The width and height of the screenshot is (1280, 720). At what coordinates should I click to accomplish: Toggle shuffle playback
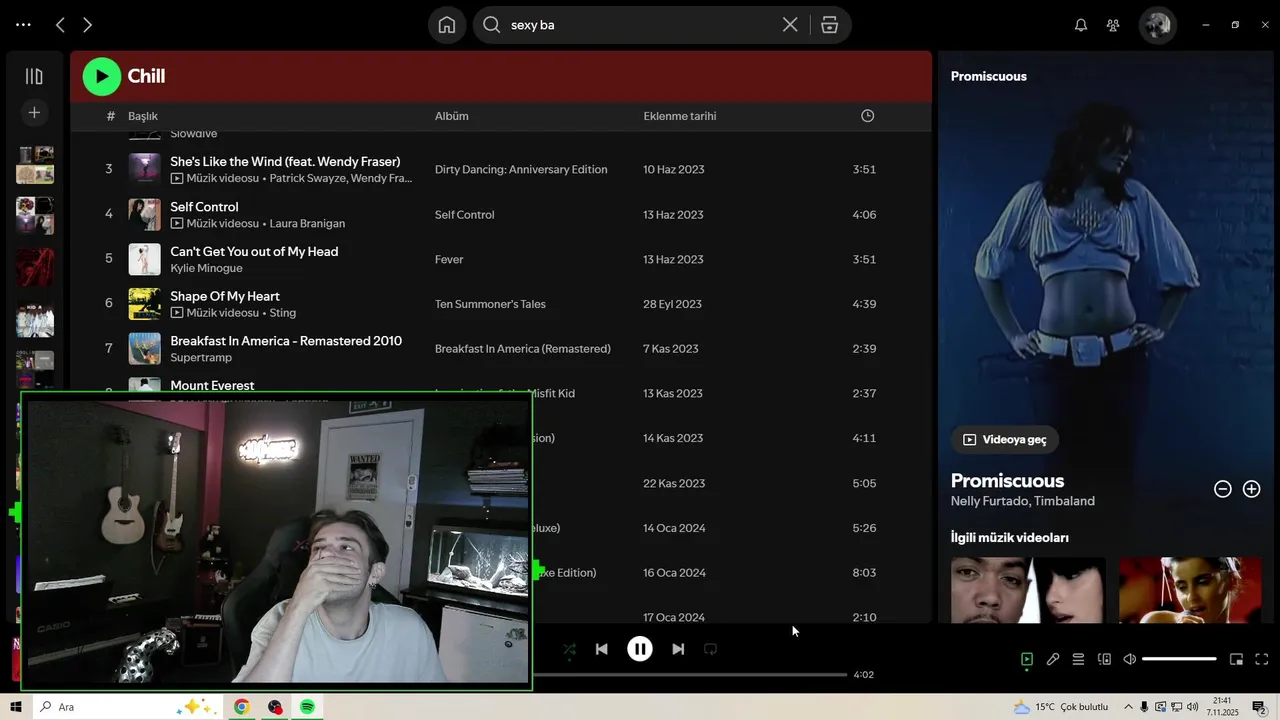pyautogui.click(x=569, y=649)
